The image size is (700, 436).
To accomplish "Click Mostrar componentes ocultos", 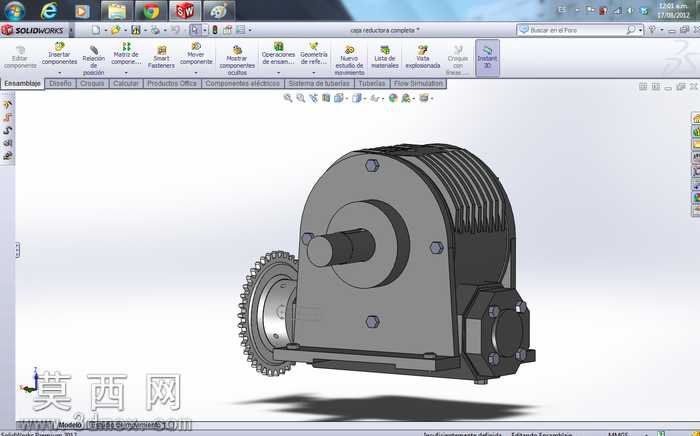I will pos(237,60).
